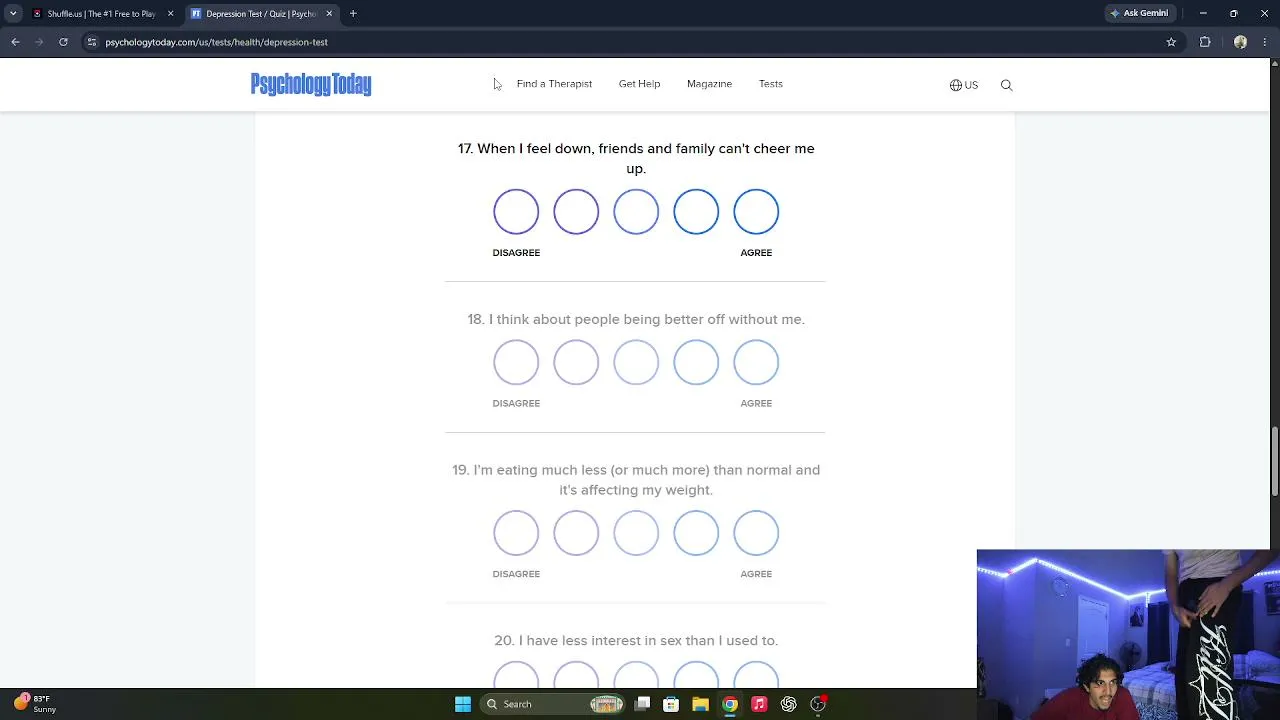This screenshot has width=1280, height=720.
Task: Choose the second circle for question 19
Action: [576, 533]
